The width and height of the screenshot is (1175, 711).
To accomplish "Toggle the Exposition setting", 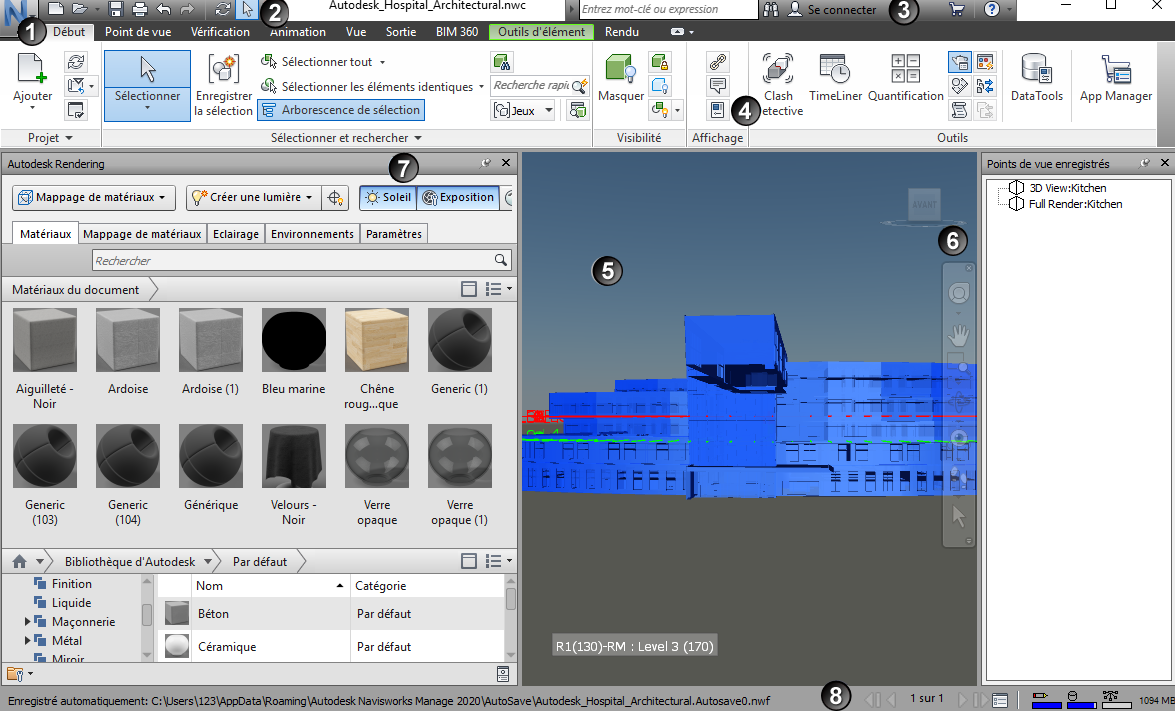I will pyautogui.click(x=459, y=197).
